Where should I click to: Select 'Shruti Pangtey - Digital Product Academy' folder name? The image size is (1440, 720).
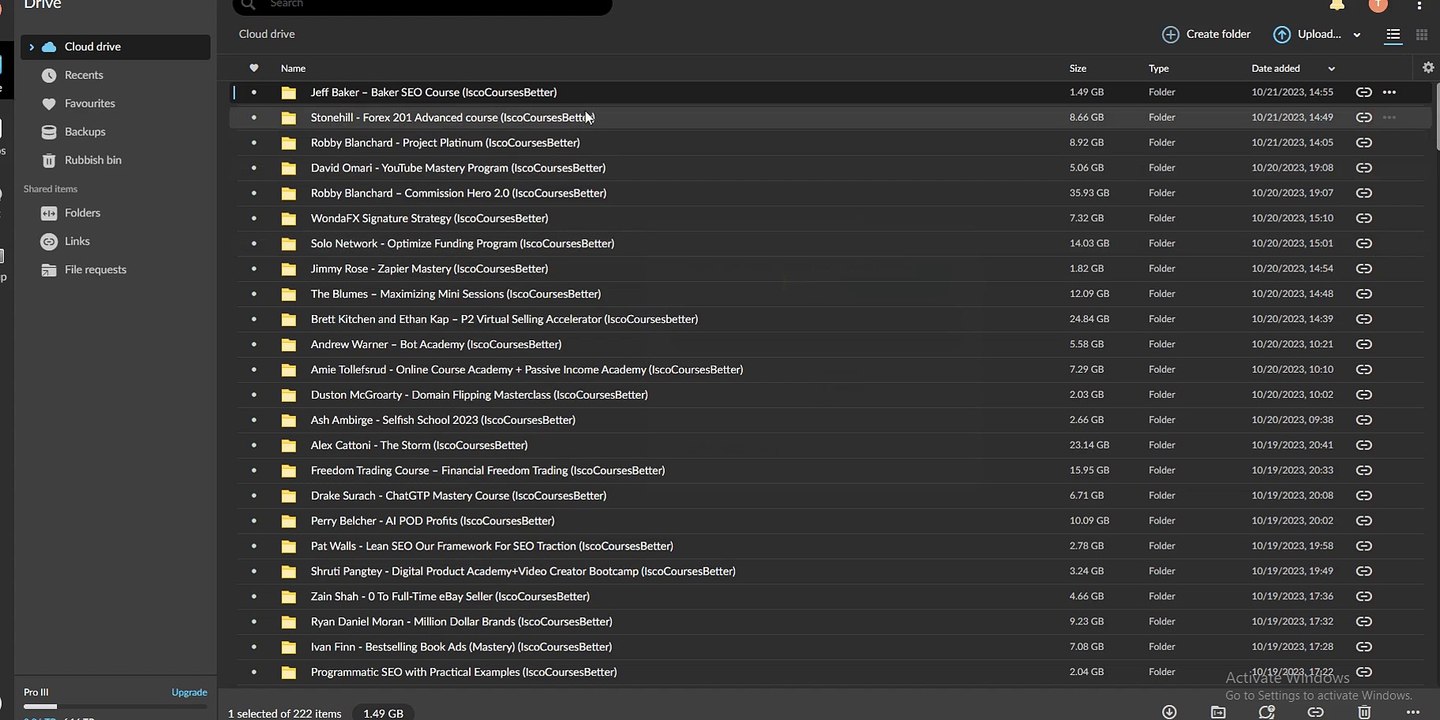(523, 571)
